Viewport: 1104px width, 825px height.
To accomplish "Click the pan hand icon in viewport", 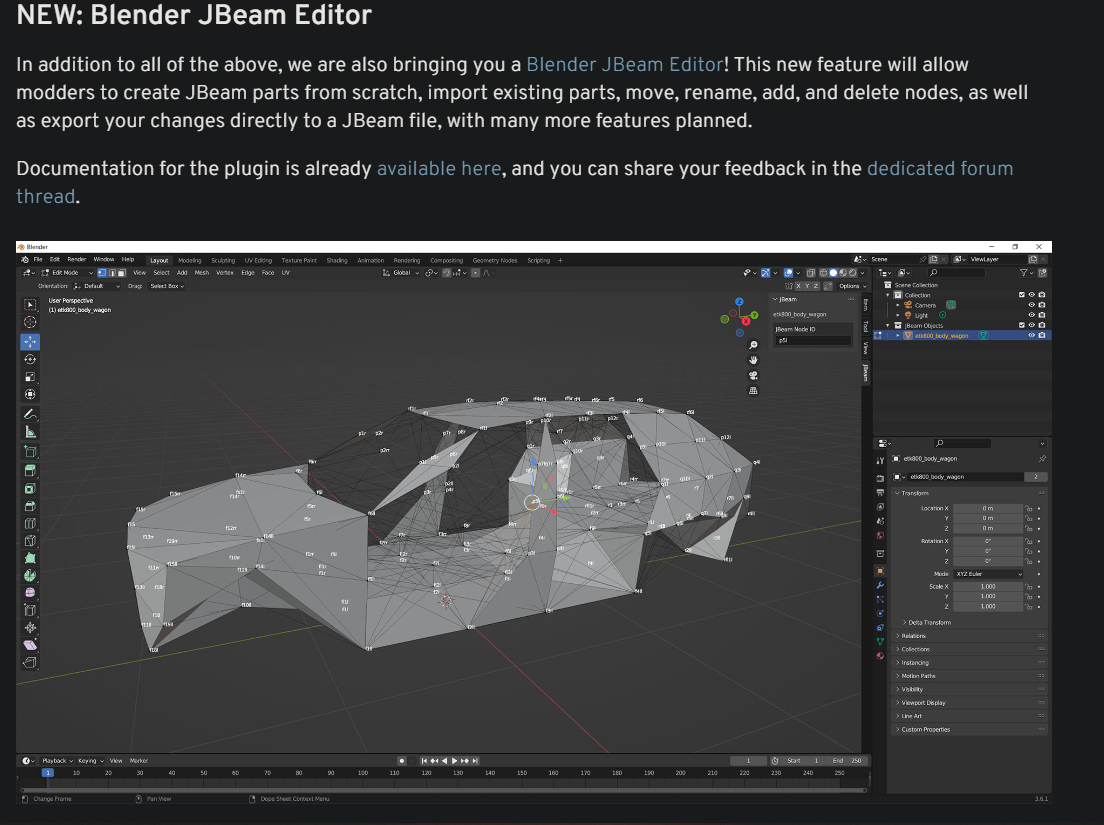I will click(x=753, y=360).
